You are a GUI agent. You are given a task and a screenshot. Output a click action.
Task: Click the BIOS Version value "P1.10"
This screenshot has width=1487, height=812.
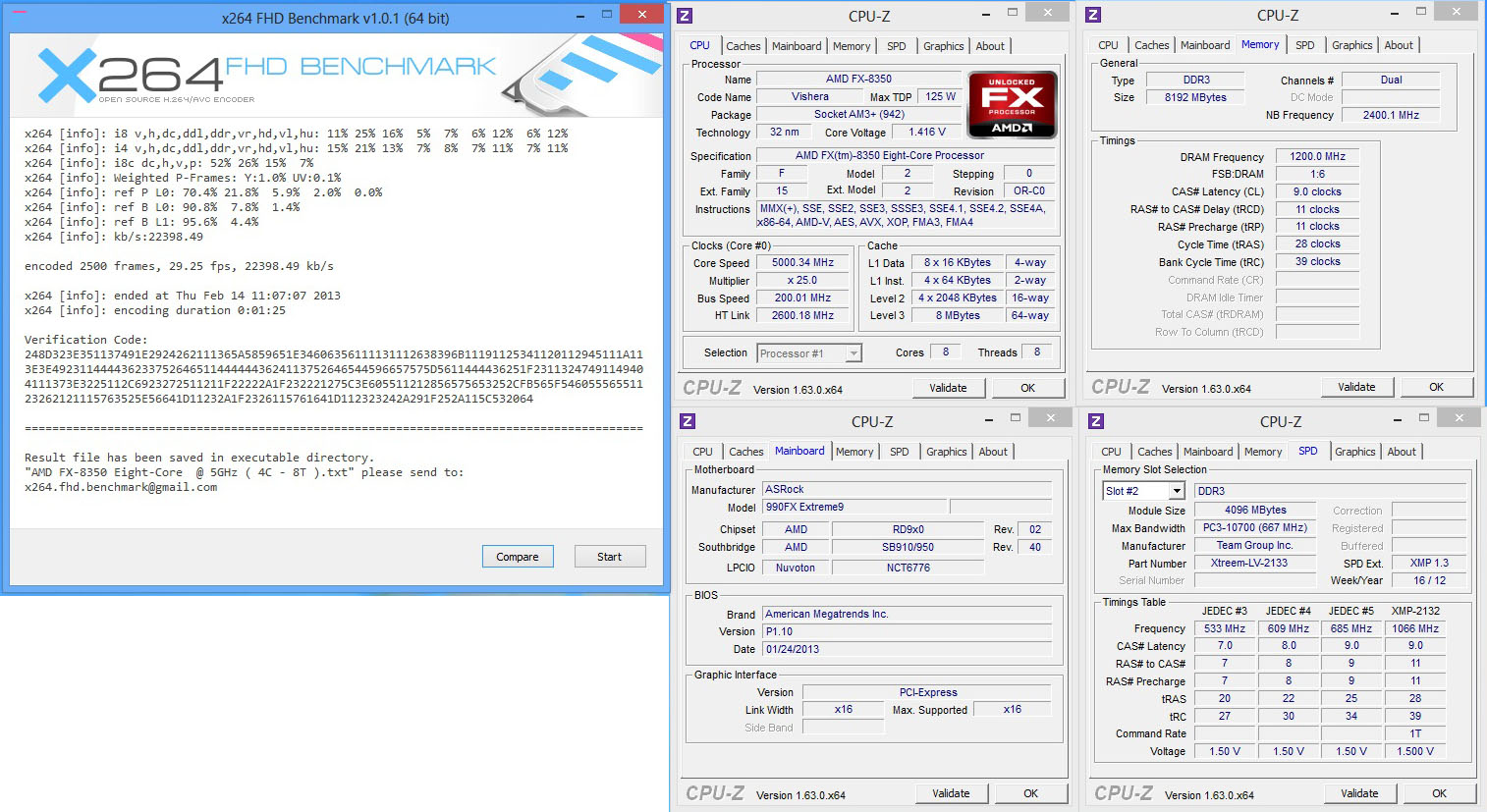coord(908,631)
